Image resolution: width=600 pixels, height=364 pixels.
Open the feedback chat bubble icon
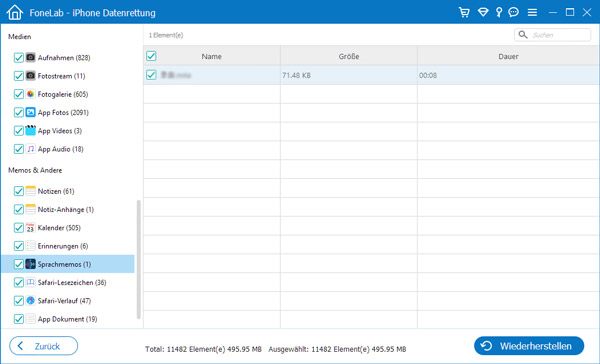coord(514,12)
